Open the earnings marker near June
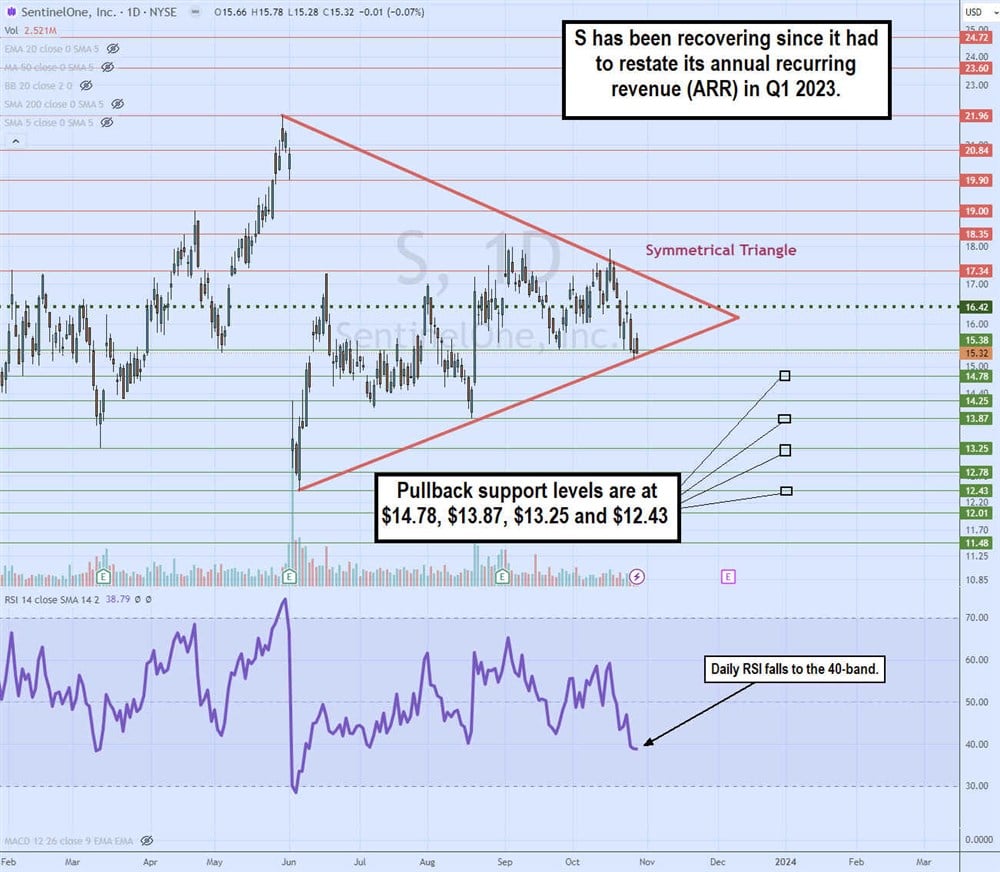 tap(290, 577)
